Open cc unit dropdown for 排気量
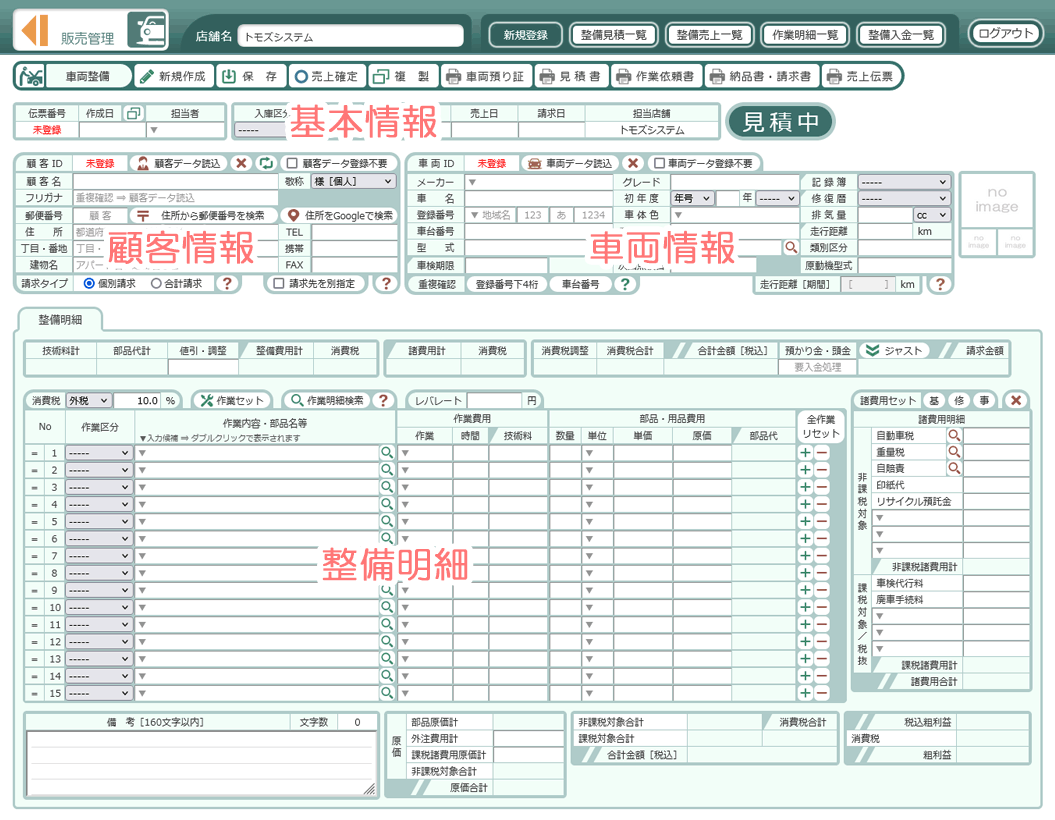 (931, 215)
